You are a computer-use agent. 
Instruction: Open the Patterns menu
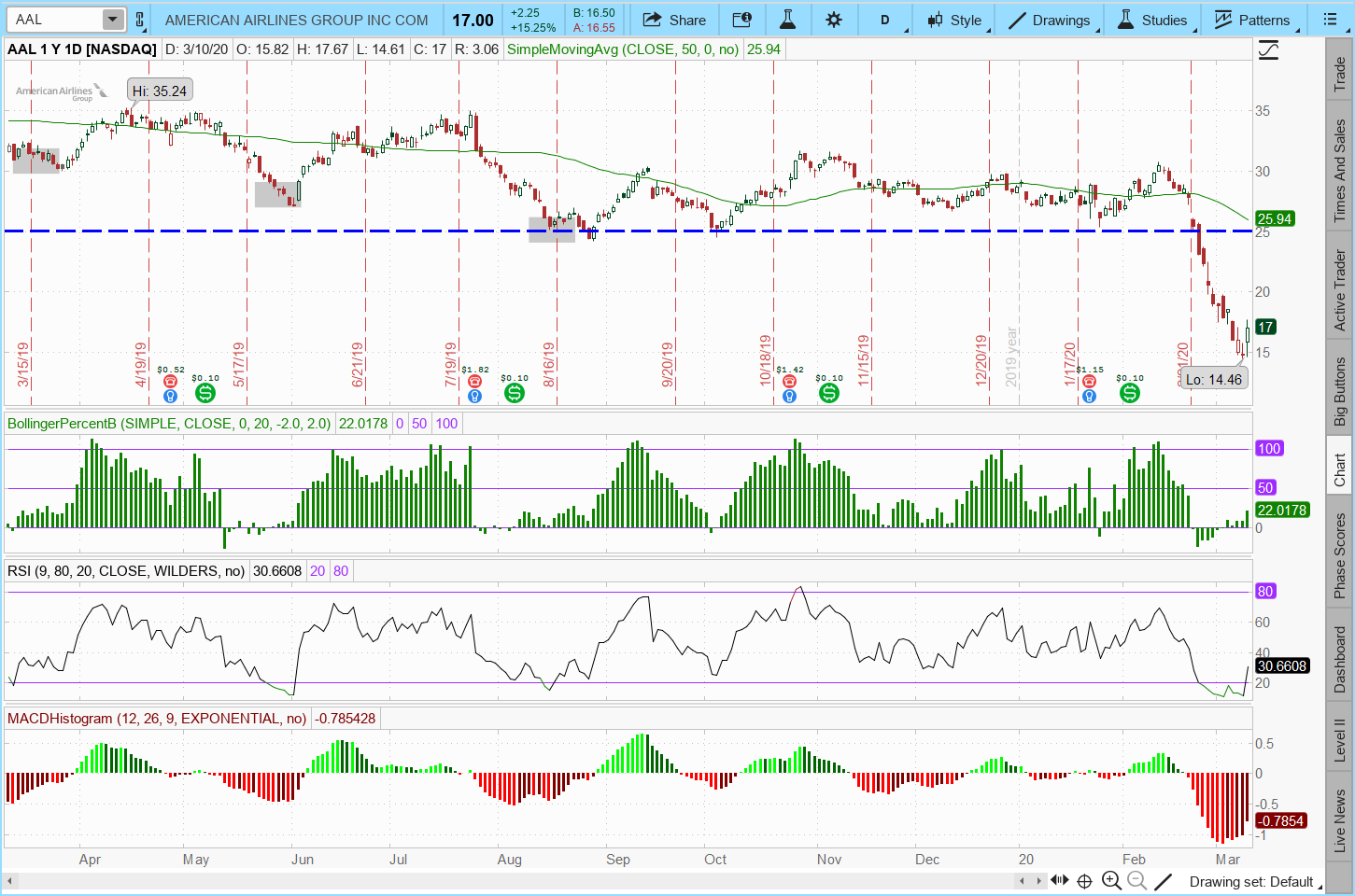(x=1252, y=20)
